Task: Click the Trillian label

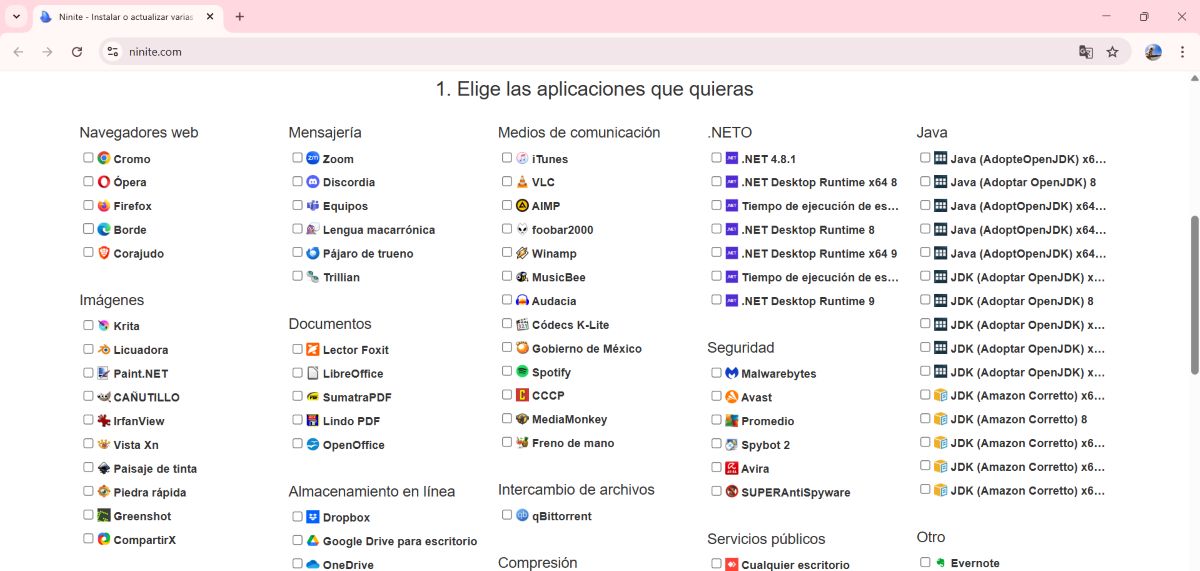Action: 341,277
